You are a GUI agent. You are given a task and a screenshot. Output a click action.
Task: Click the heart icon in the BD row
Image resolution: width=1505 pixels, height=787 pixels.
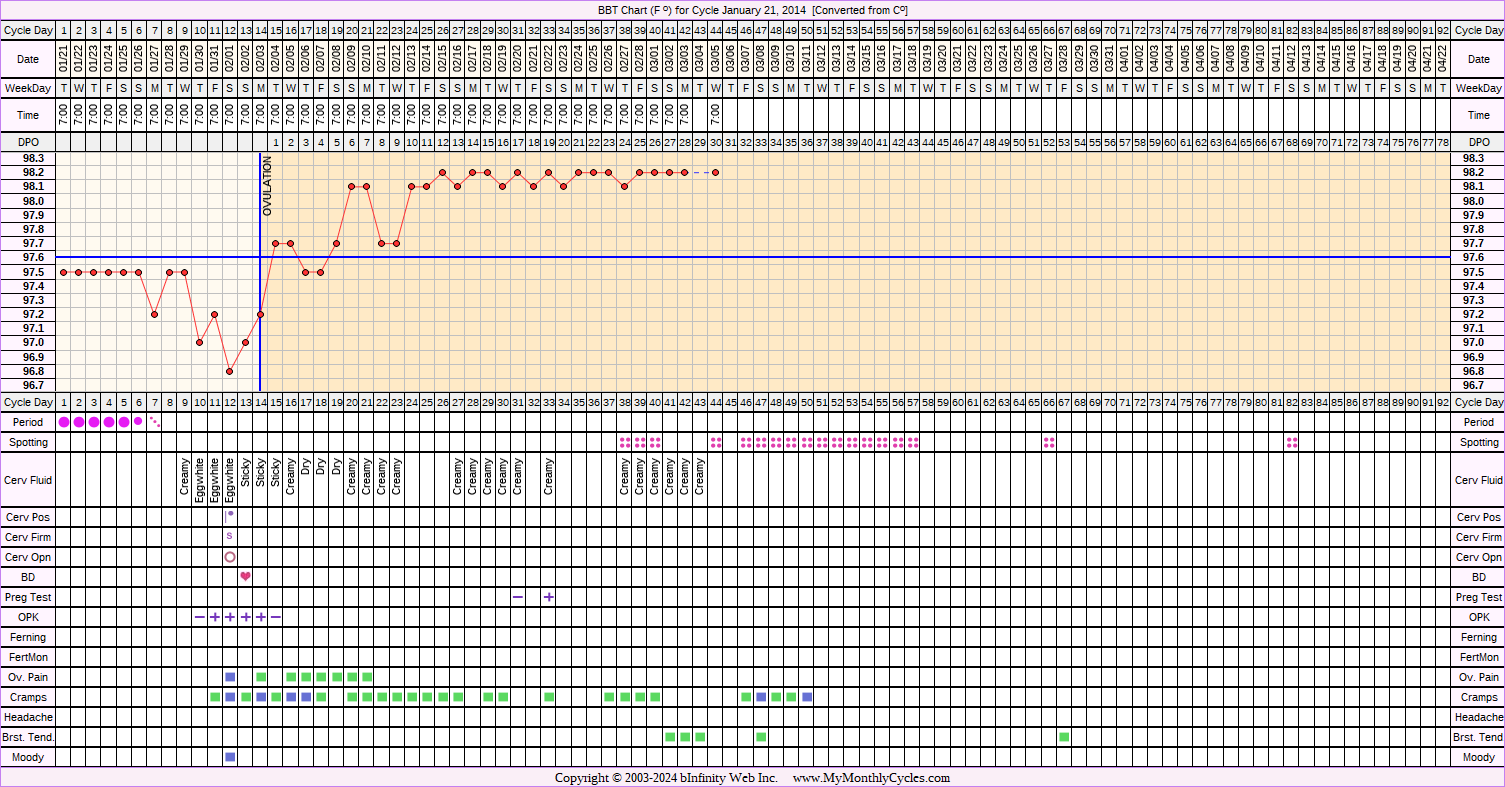(245, 577)
